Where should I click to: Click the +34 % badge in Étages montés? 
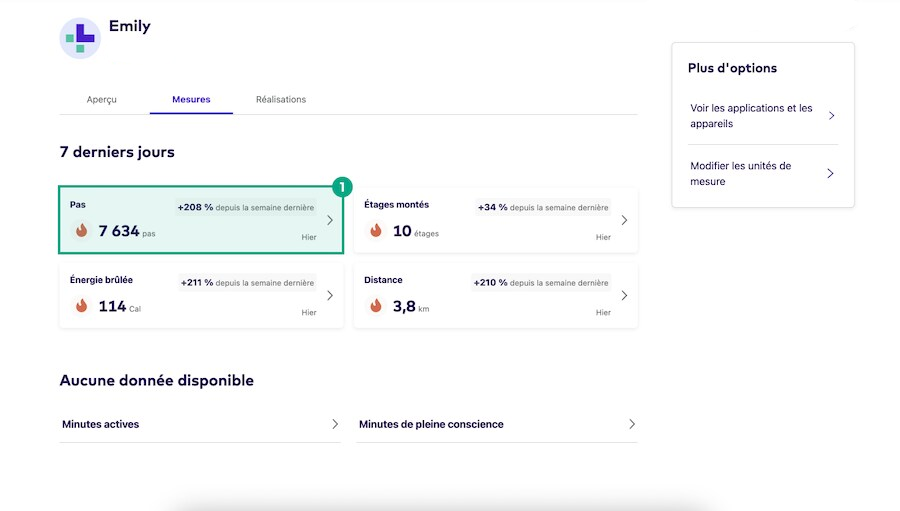click(543, 207)
